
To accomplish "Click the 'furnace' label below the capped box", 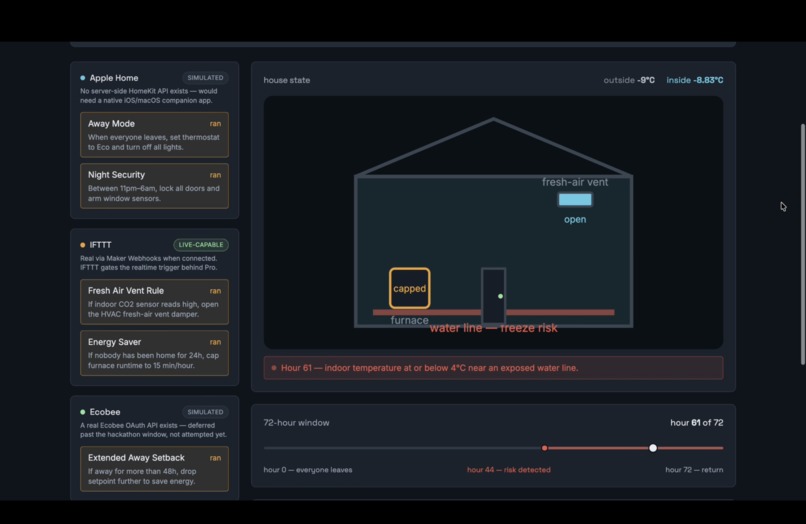I will pyautogui.click(x=410, y=320).
